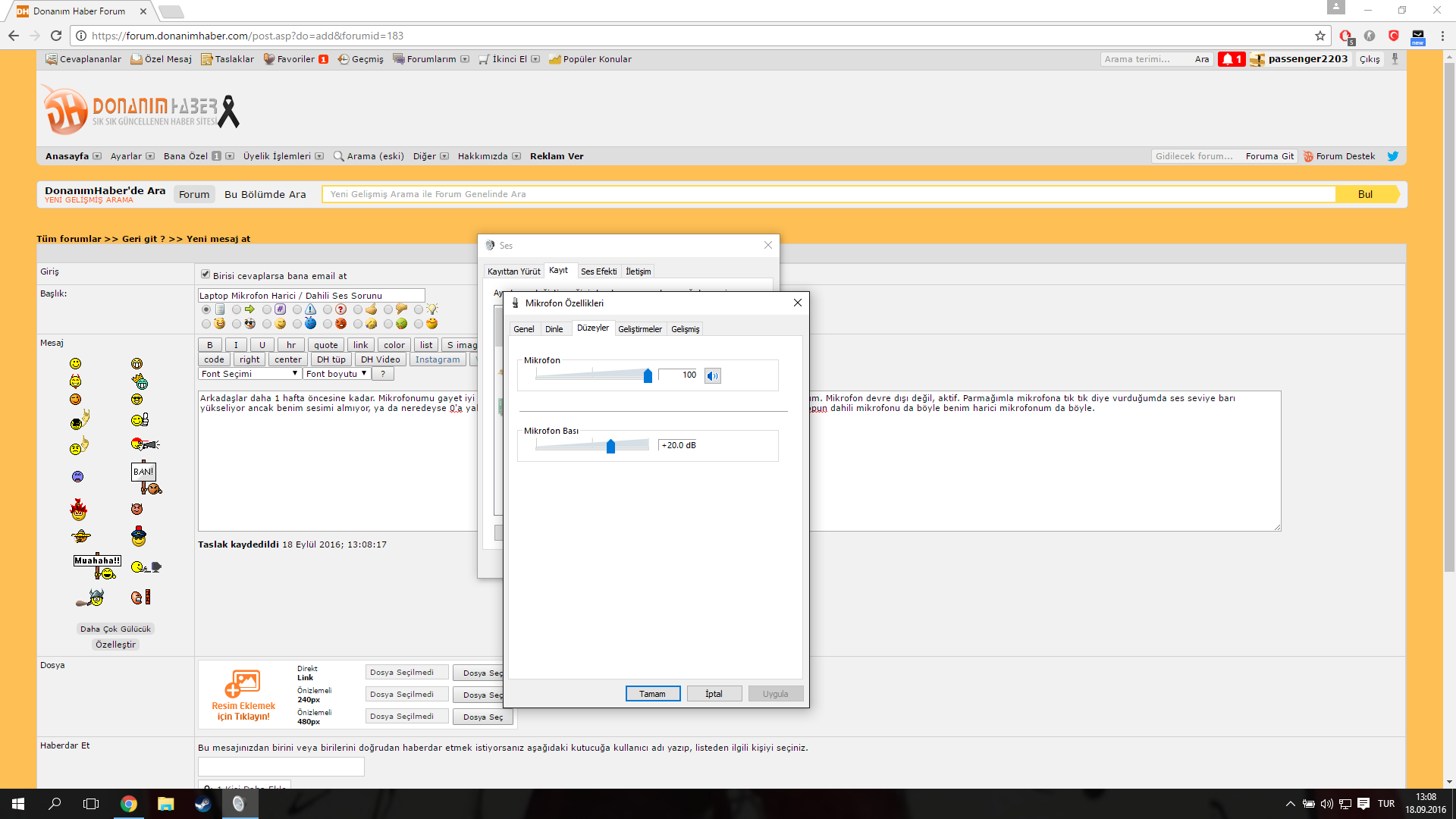Open the Font Seçimi dropdown
This screenshot has height=819, width=1456.
[249, 374]
